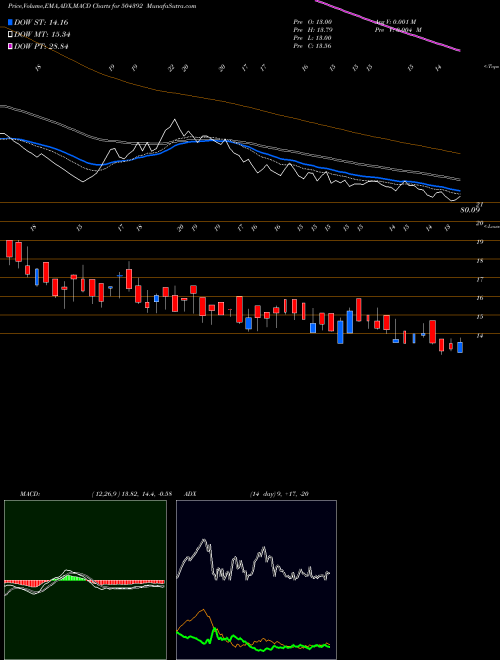500x660 pixels.
Task: Open the ADX indicator chart panel
Action: [256, 580]
